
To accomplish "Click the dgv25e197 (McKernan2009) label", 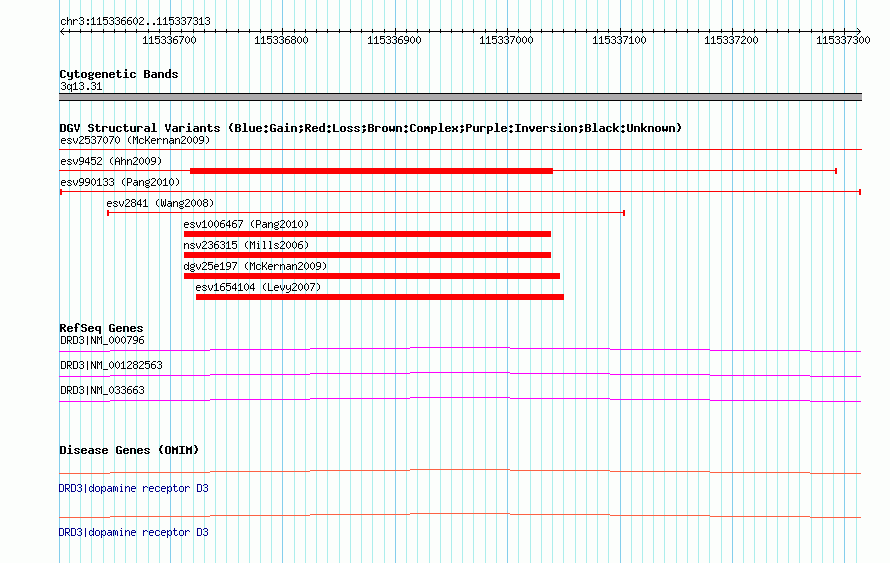I will (255, 266).
